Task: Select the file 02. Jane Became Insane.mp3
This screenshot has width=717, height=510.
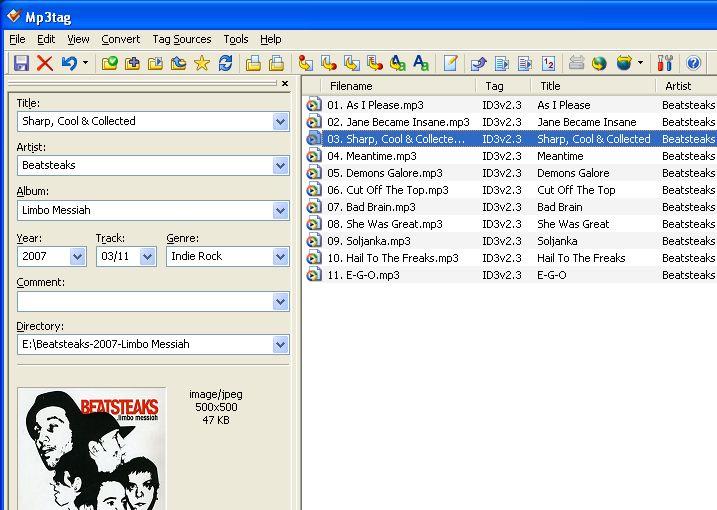Action: pyautogui.click(x=398, y=122)
